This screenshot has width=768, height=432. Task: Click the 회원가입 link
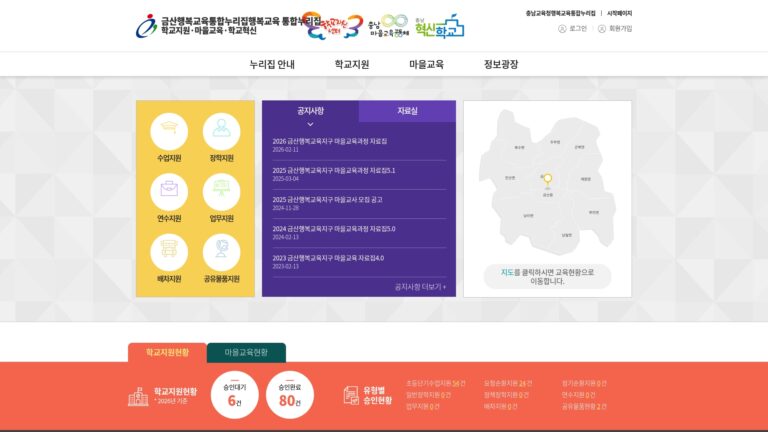pos(620,29)
